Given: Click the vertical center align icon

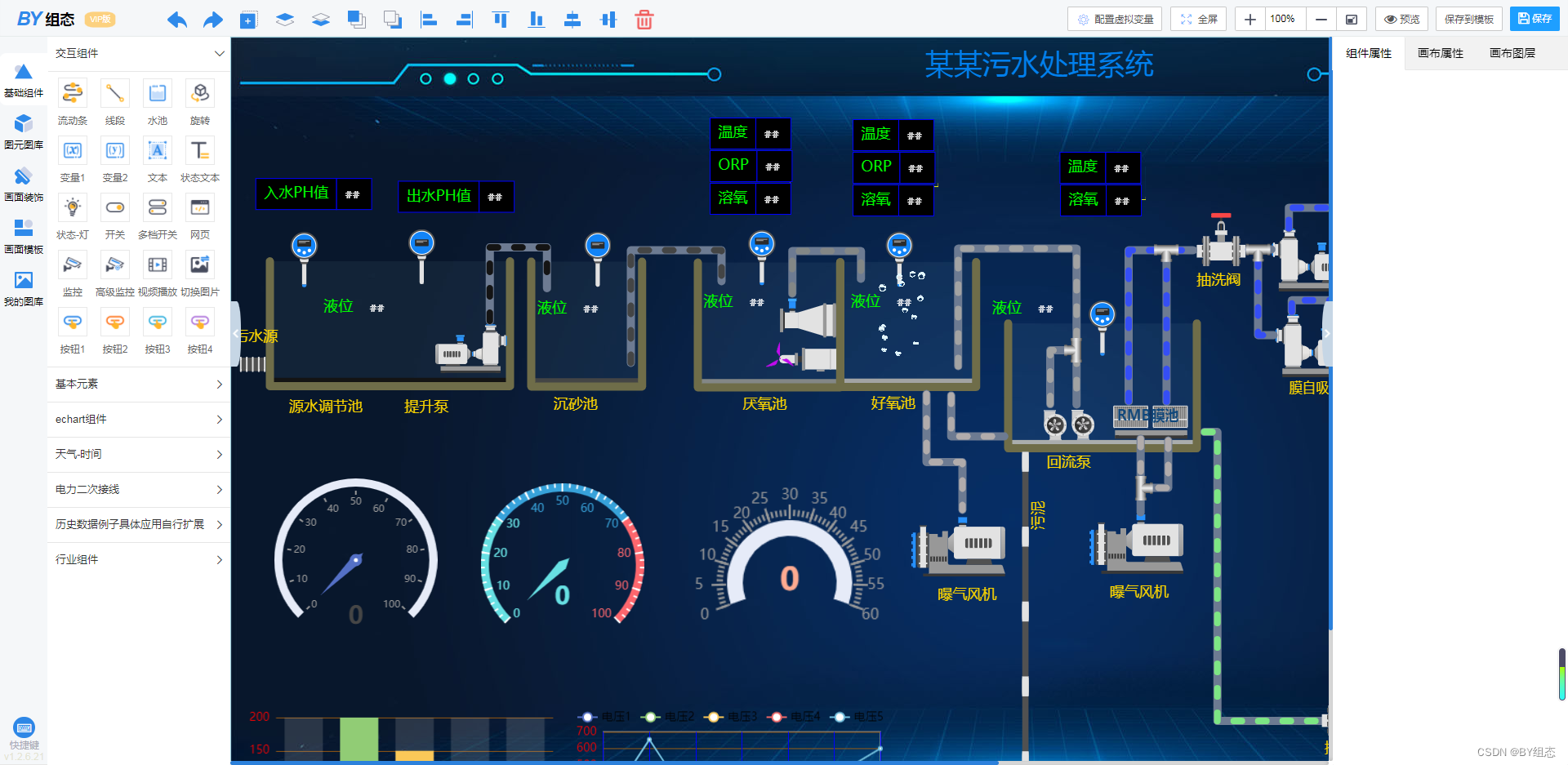Looking at the screenshot, I should click(572, 20).
